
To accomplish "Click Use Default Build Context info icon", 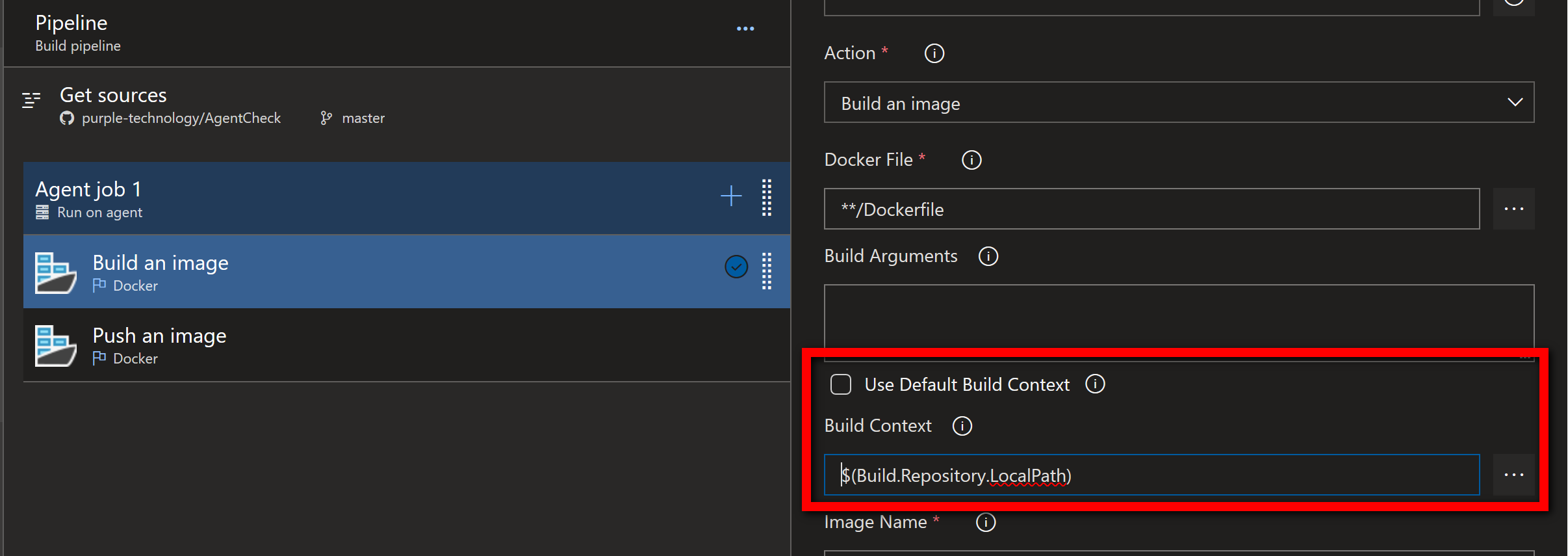I will (1095, 384).
